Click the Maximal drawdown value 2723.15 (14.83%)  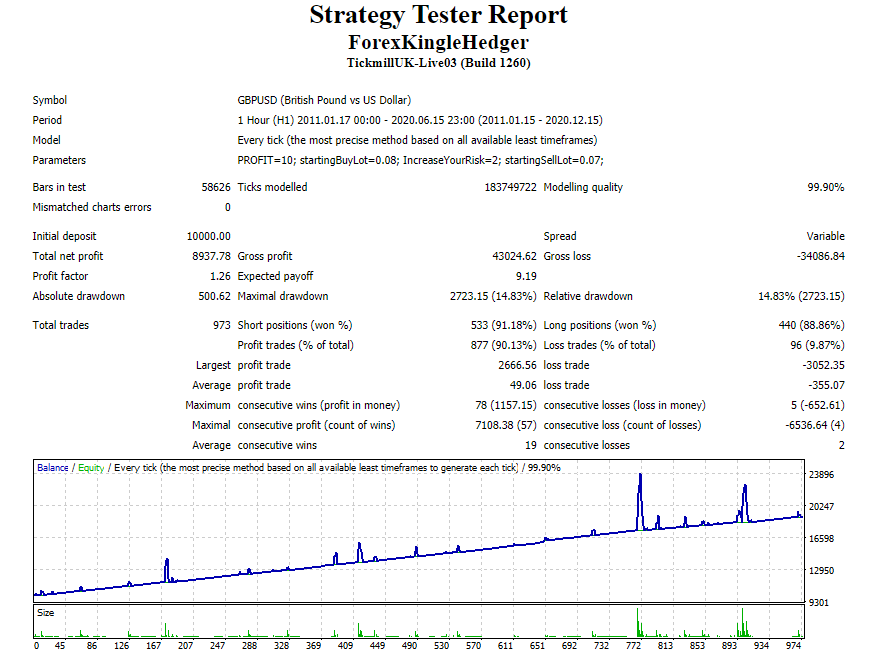click(x=493, y=296)
